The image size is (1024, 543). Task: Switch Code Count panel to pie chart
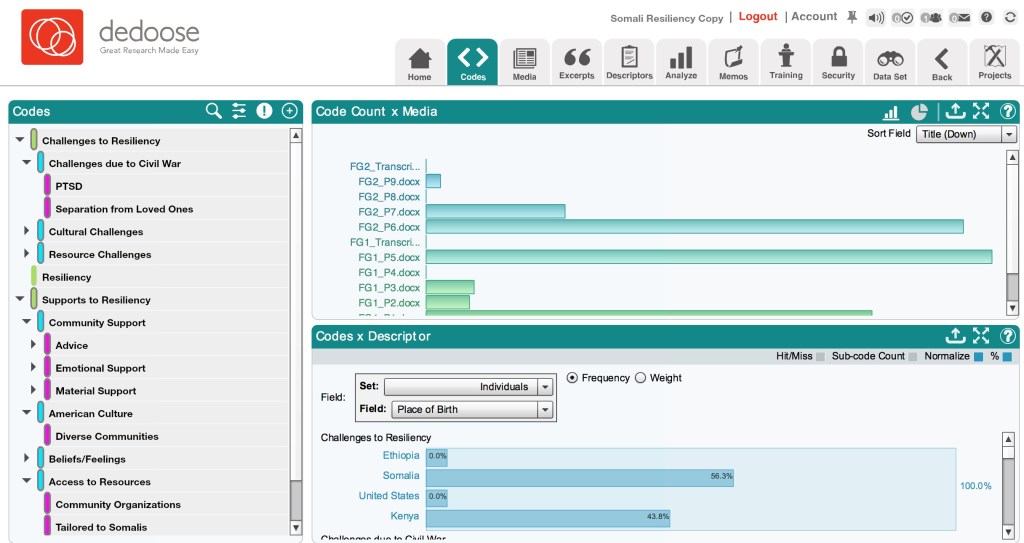tap(919, 112)
